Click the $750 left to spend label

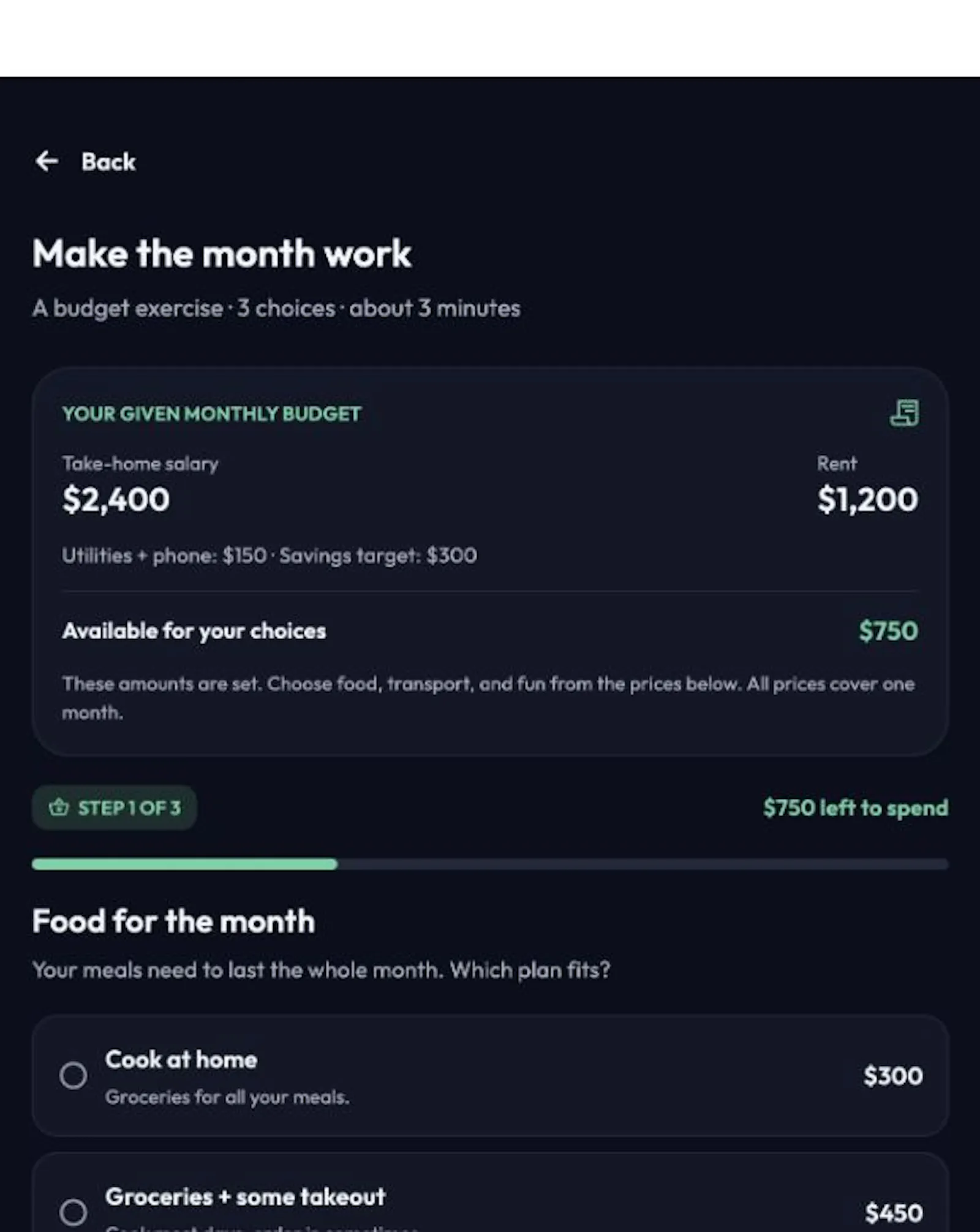(x=856, y=807)
